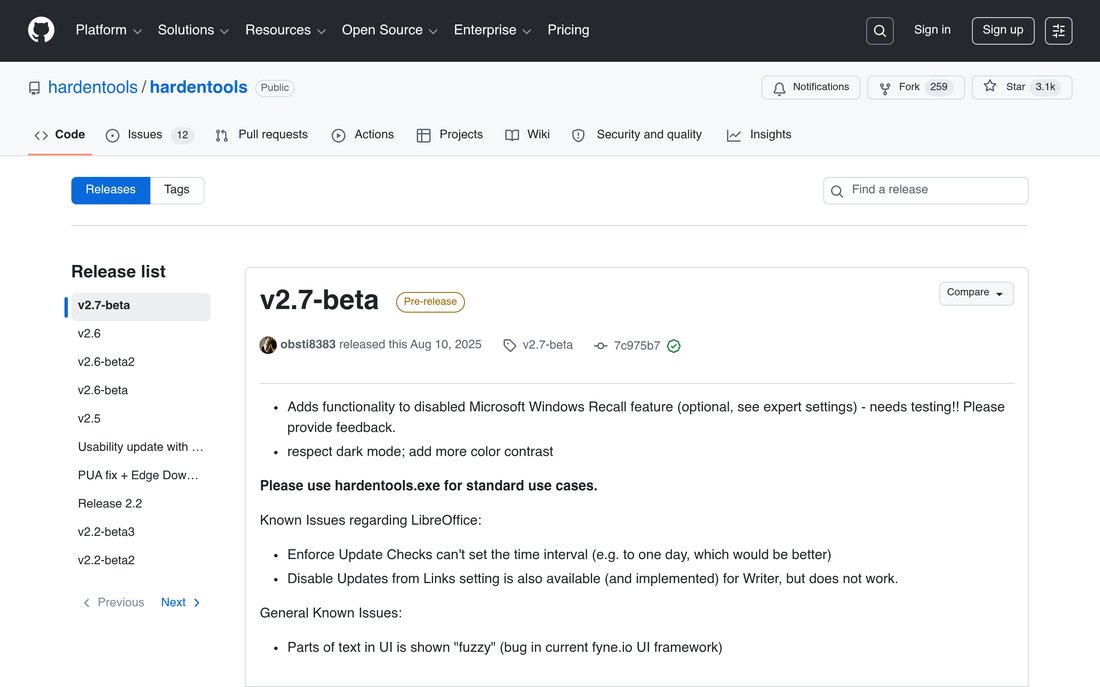Expand the Resources menu

[x=286, y=30]
